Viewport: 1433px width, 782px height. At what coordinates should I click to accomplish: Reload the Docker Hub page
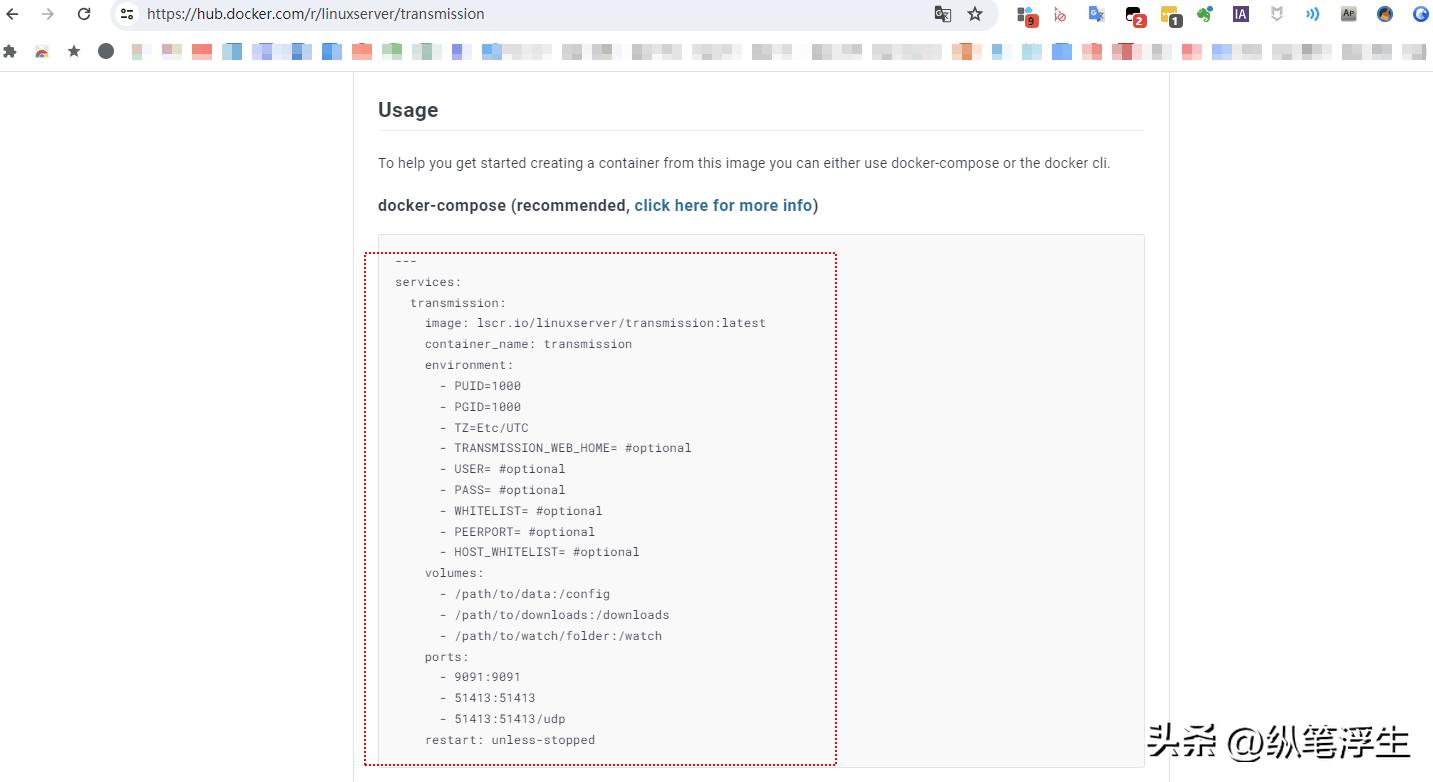coord(84,14)
